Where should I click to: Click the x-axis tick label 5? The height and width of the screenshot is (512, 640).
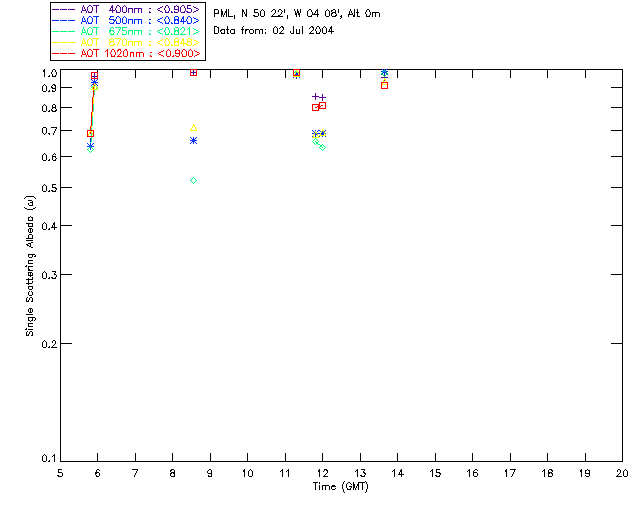pyautogui.click(x=60, y=473)
